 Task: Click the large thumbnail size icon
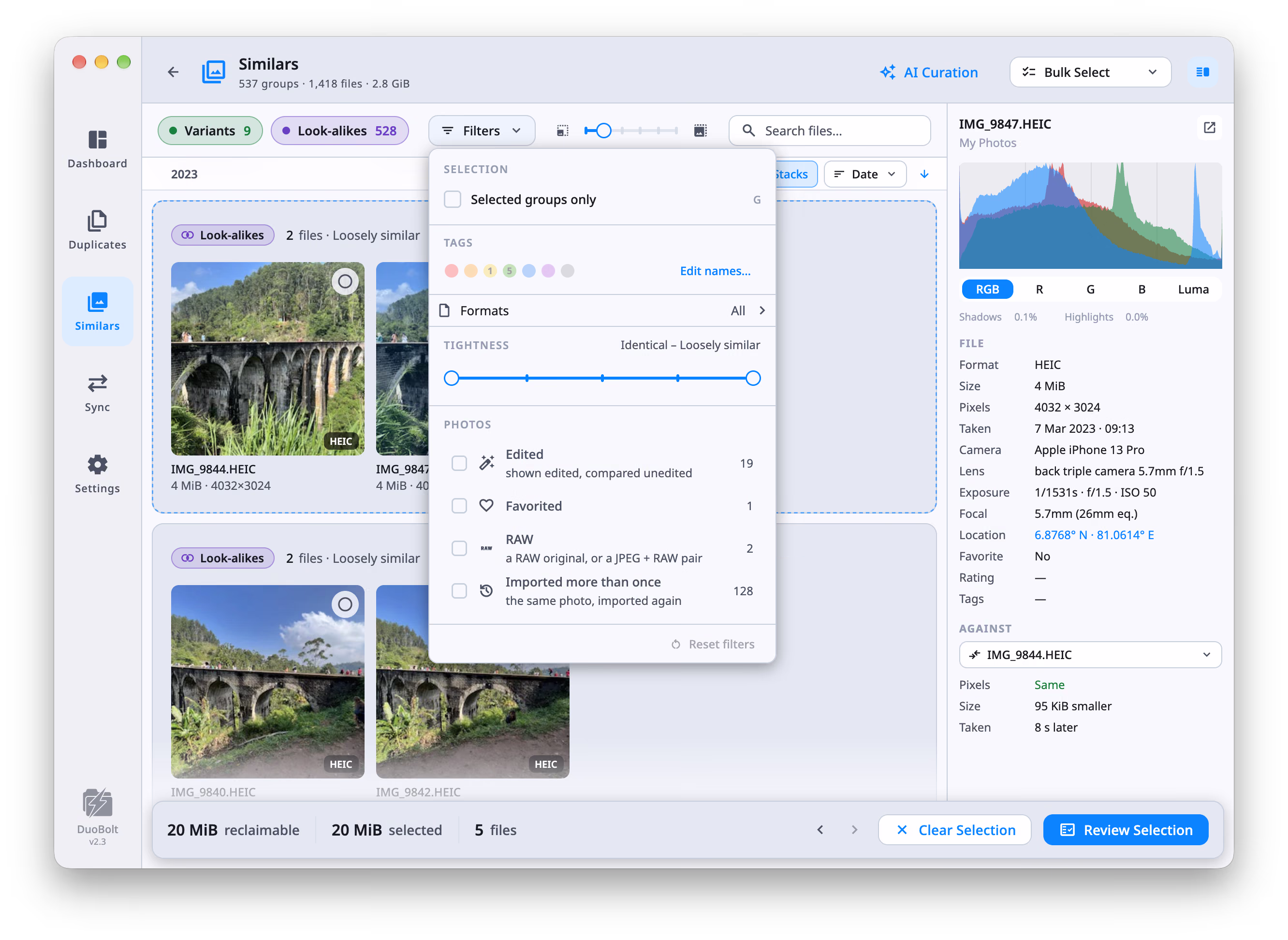(700, 131)
